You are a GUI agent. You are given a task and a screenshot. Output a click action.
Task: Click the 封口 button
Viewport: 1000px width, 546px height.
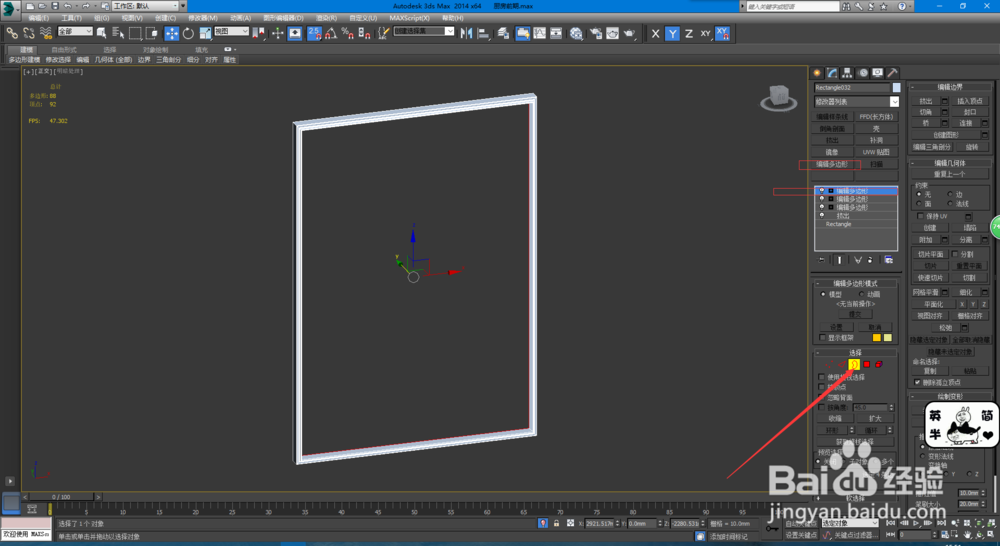[x=969, y=112]
